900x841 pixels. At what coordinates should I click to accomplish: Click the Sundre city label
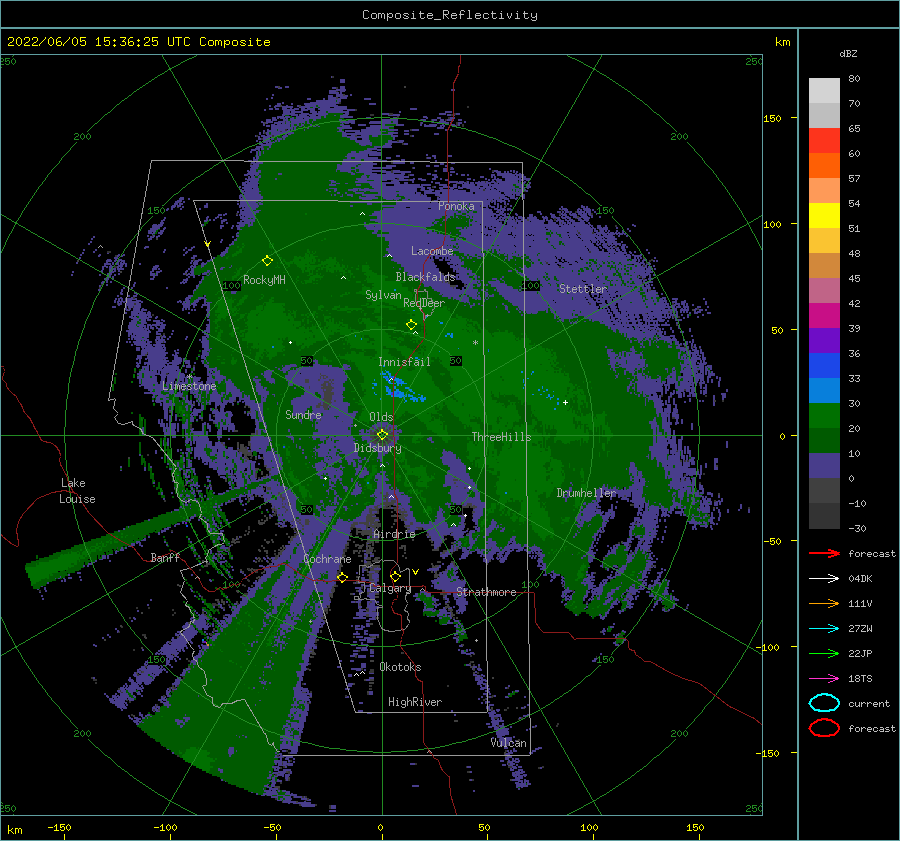point(303,414)
